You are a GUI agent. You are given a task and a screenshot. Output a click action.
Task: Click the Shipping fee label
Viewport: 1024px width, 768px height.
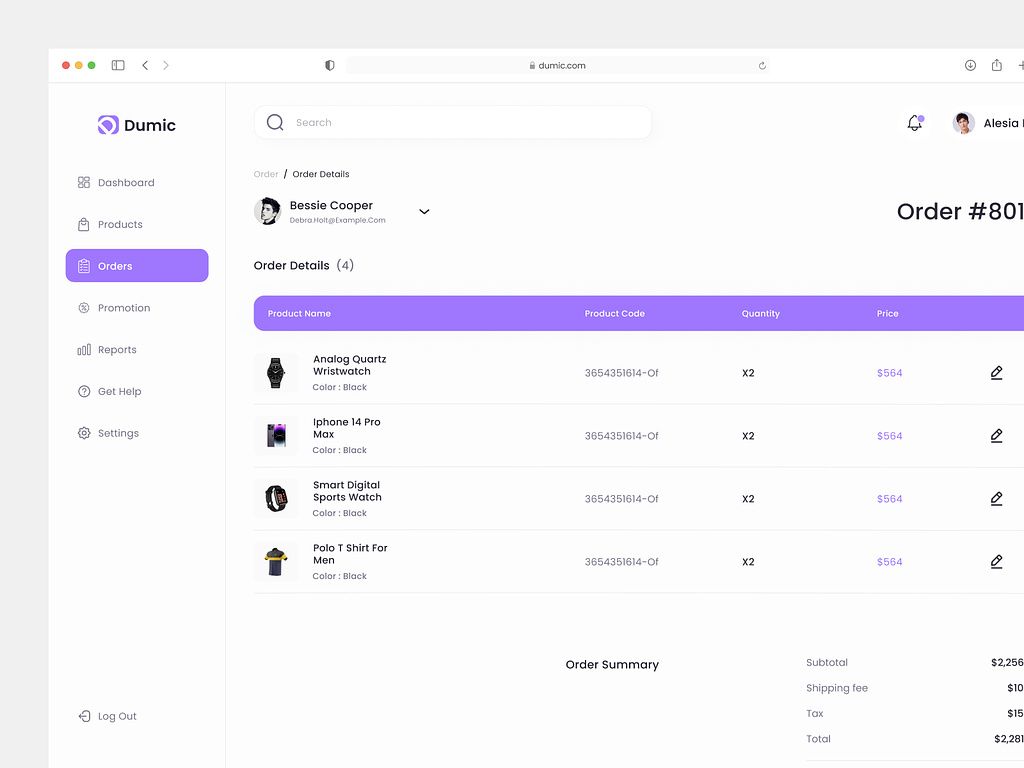(837, 688)
